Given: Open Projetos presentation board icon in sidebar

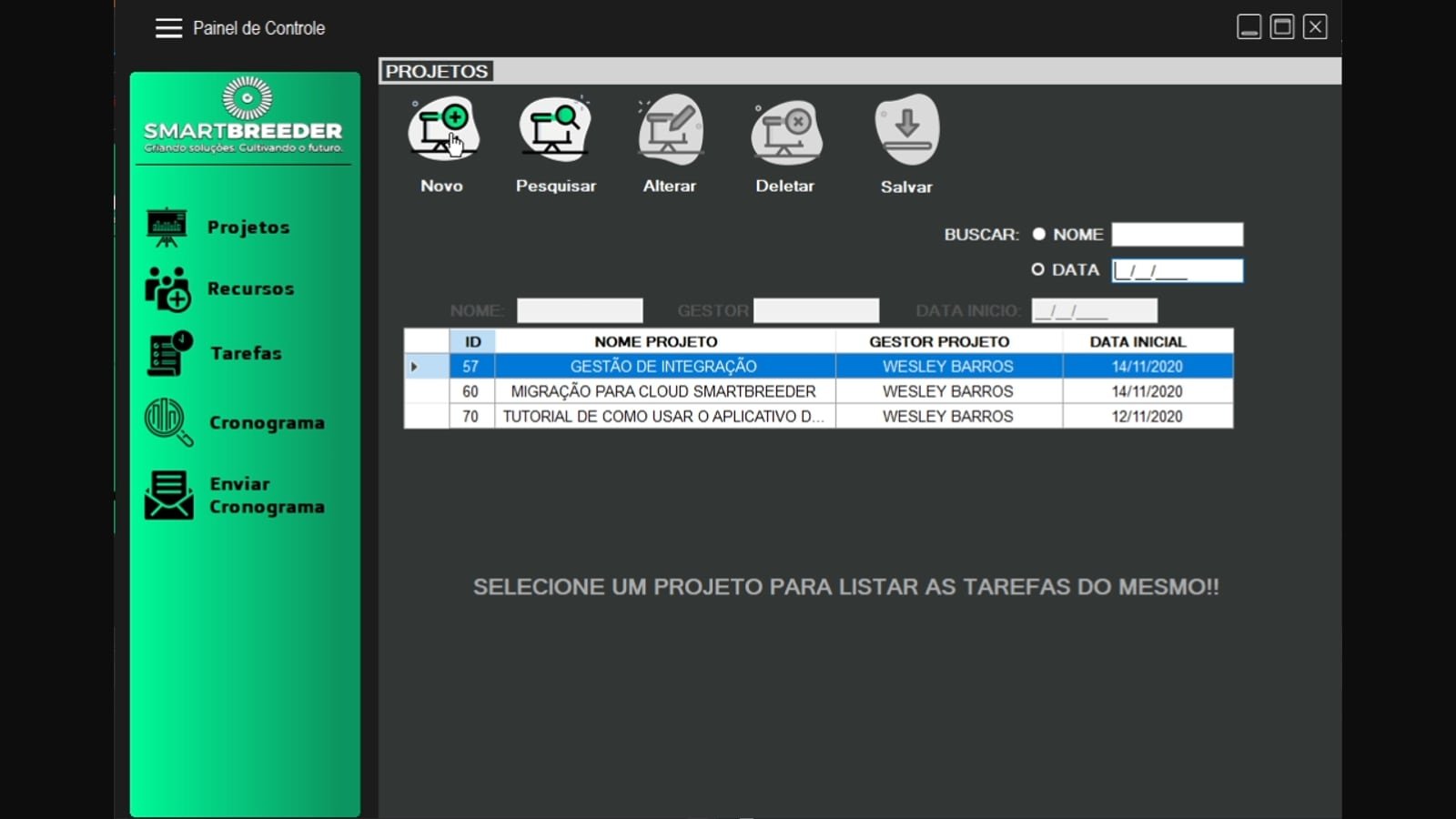Looking at the screenshot, I should coord(167,227).
